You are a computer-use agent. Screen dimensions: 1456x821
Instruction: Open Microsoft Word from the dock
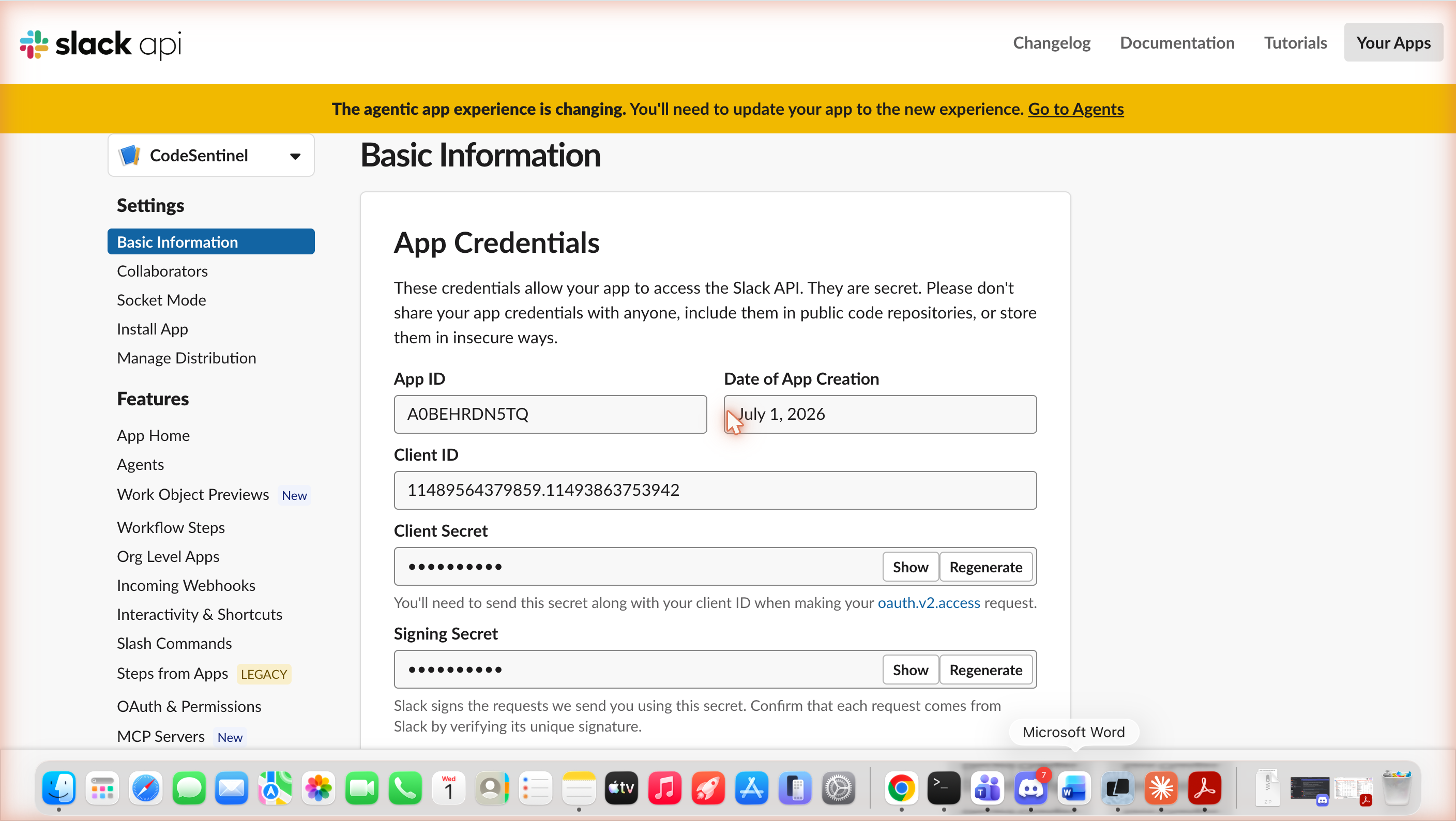tap(1074, 788)
